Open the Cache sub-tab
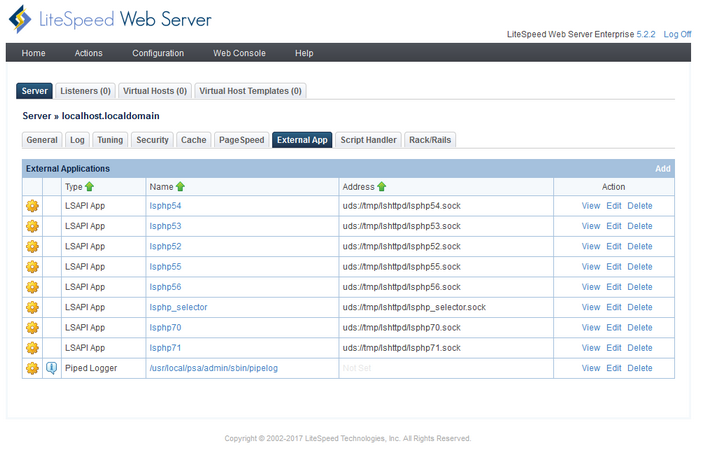 (x=193, y=140)
